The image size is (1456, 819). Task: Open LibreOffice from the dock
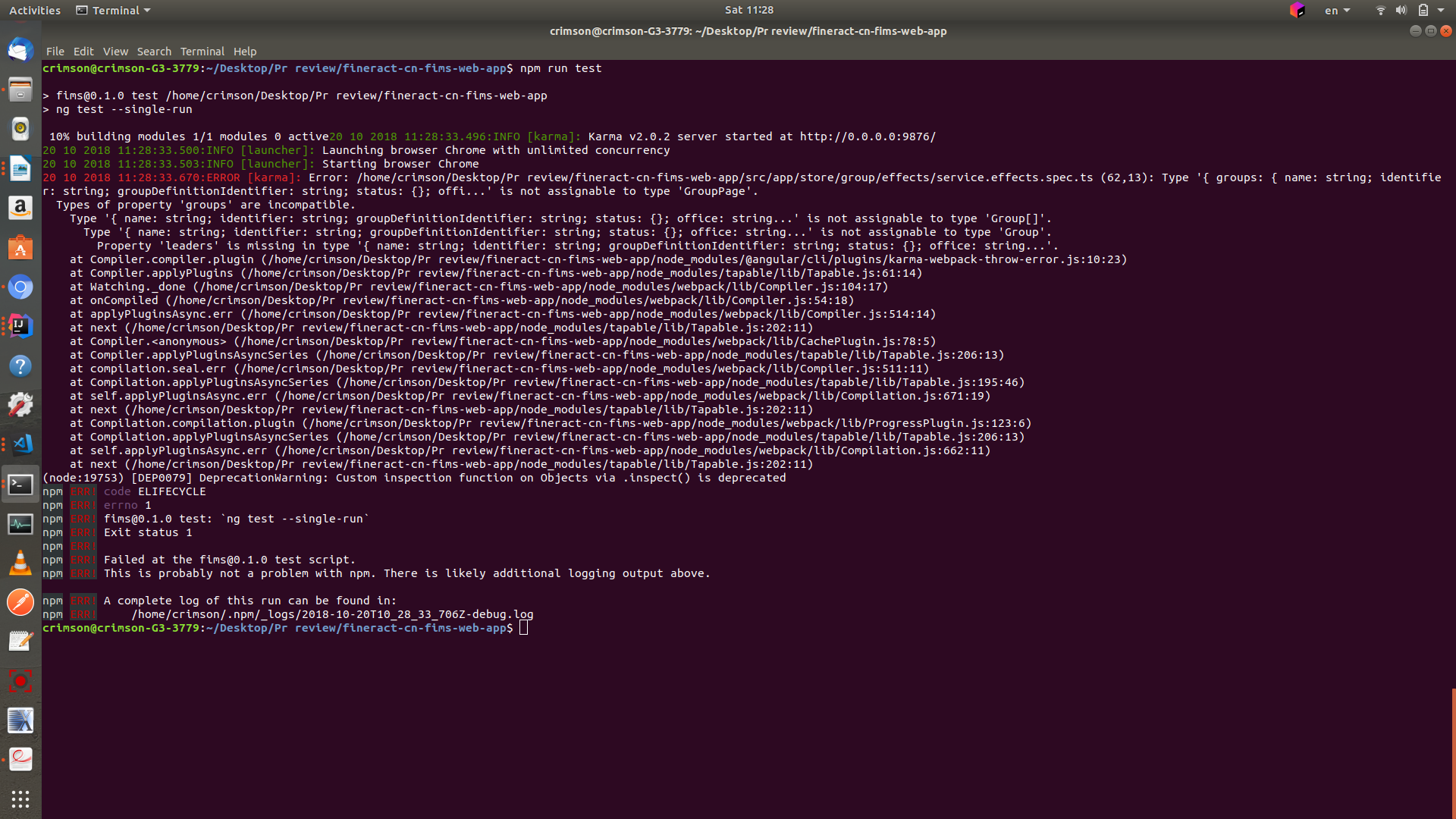20,168
